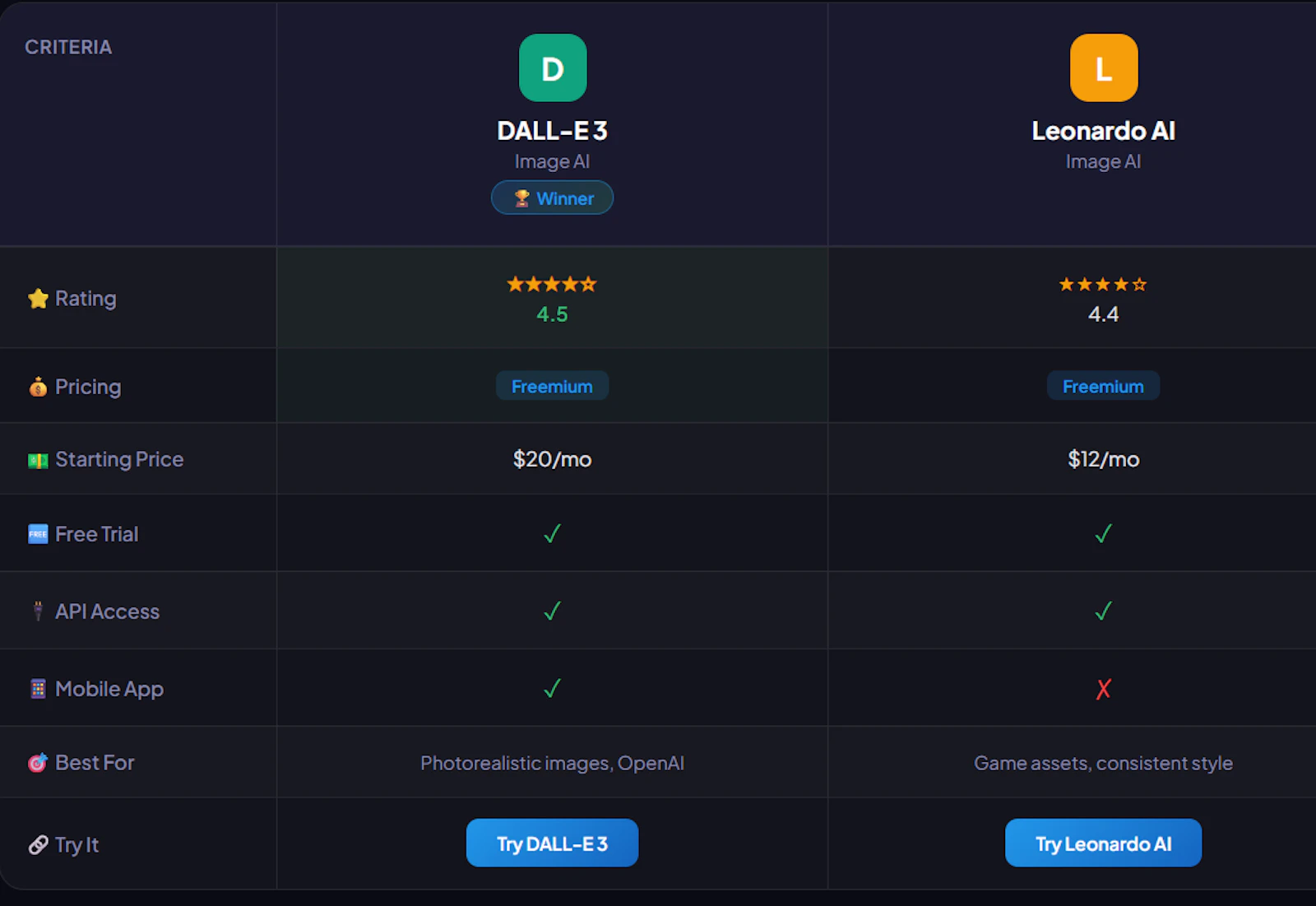Click DALL-E 3 Free Trial checkmark
1316x906 pixels.
(553, 534)
